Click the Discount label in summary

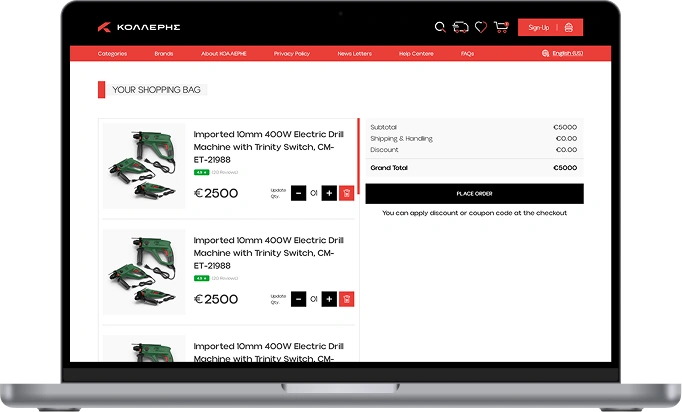point(384,150)
